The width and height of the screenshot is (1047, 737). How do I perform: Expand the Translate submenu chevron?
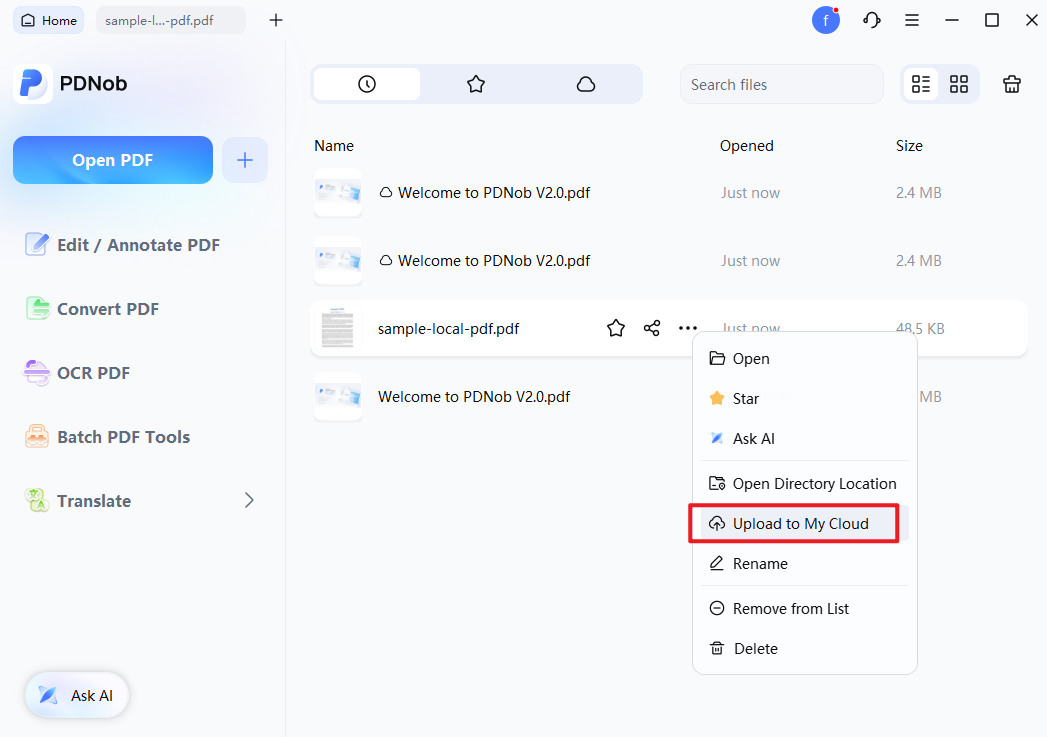point(249,501)
